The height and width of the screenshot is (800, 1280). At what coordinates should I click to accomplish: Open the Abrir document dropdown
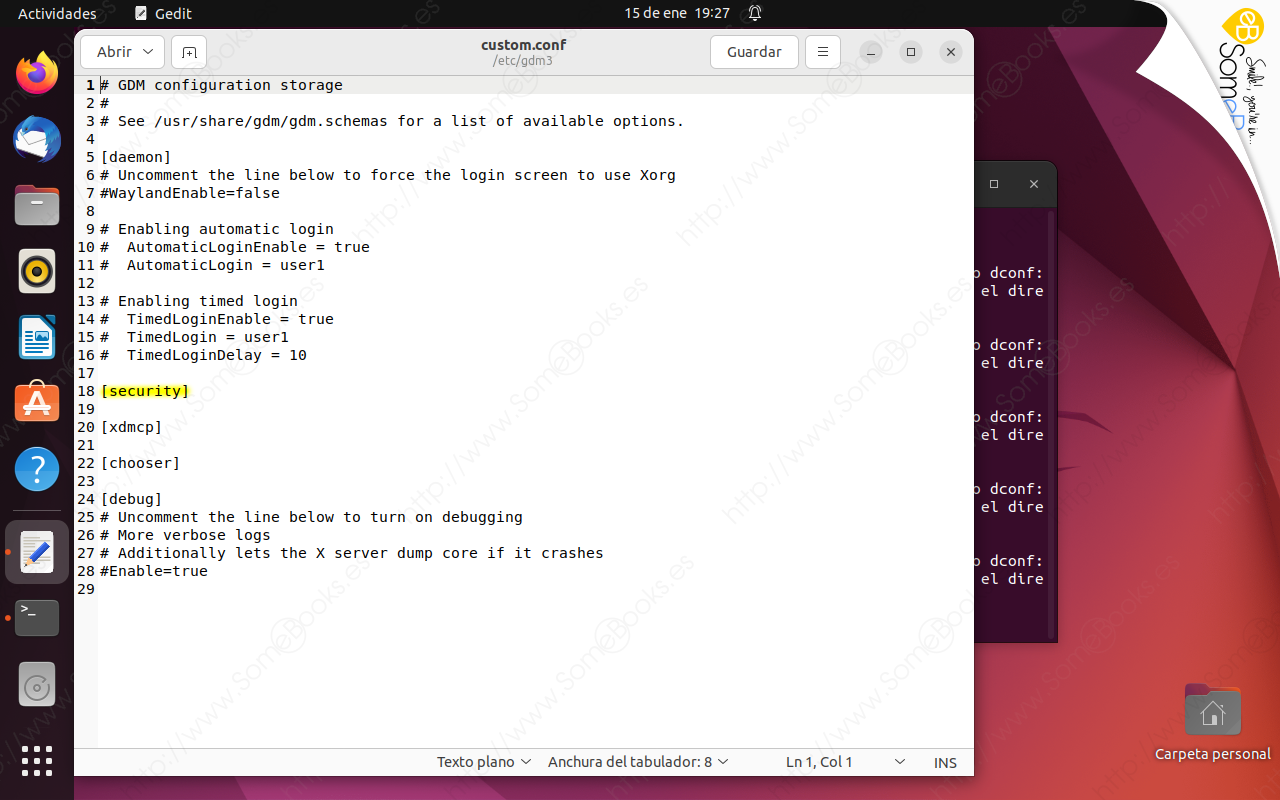click(122, 51)
